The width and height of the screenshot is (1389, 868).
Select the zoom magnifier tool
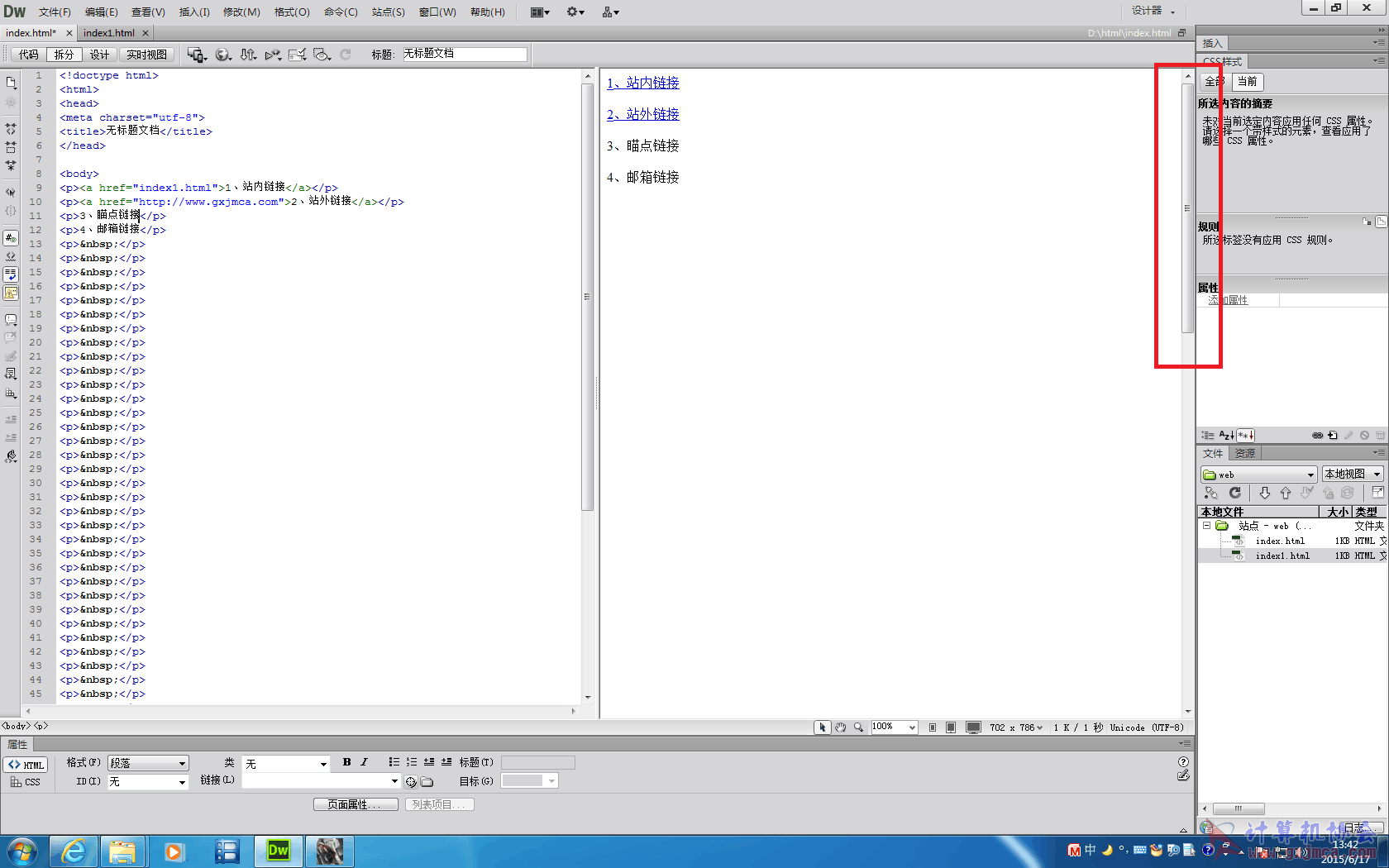pyautogui.click(x=858, y=727)
